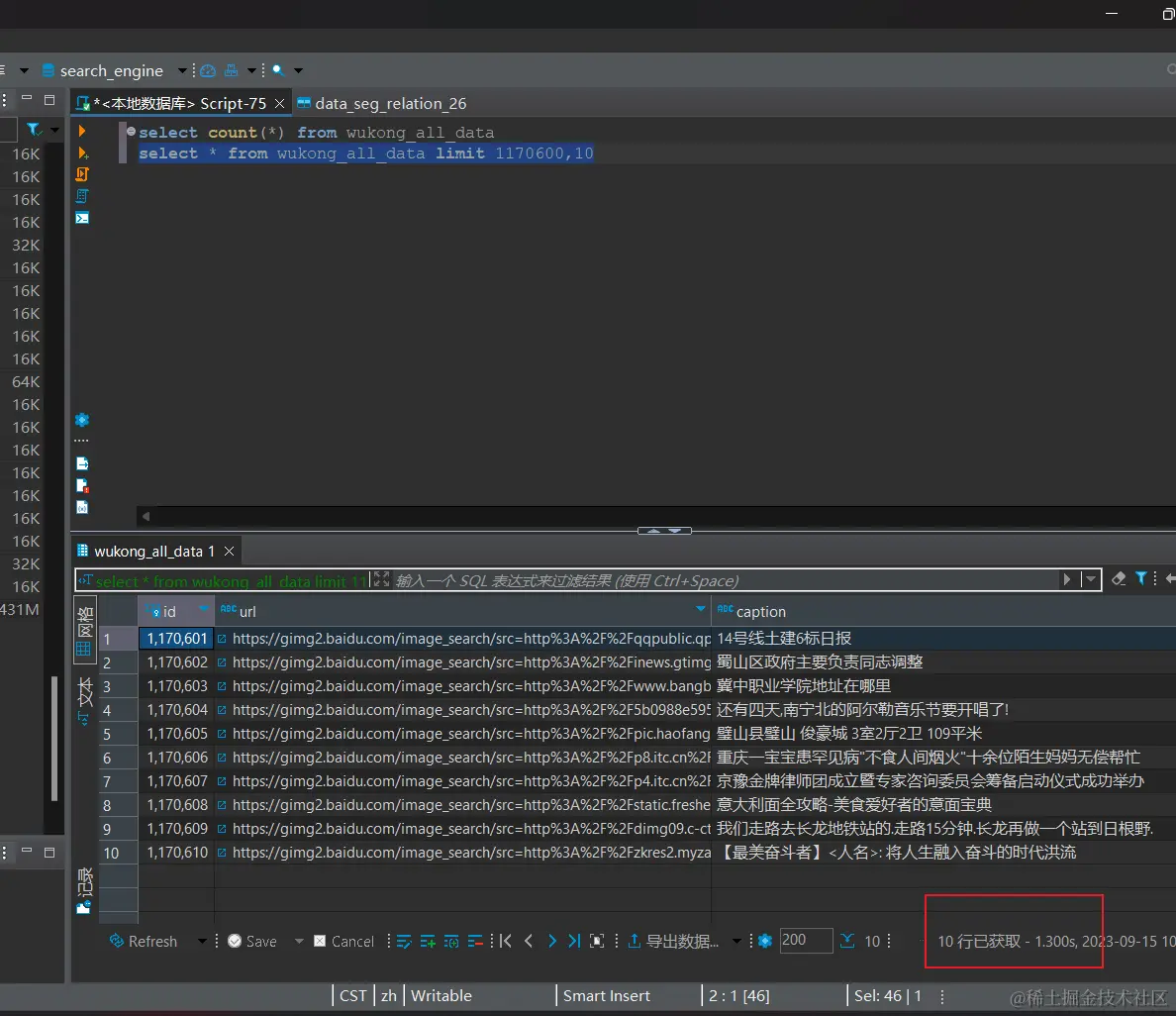Expand the transaction mode dropdown arrow

click(251, 70)
